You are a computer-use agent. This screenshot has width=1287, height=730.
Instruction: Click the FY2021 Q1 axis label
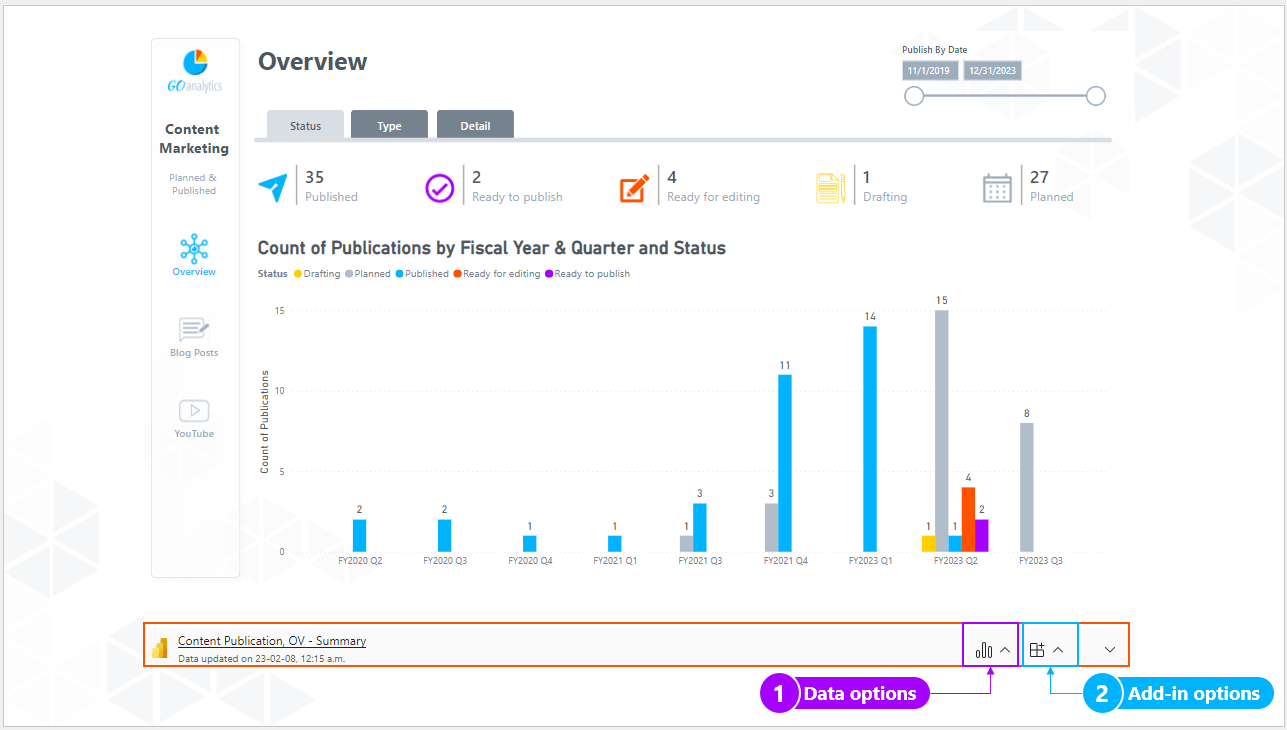[615, 561]
